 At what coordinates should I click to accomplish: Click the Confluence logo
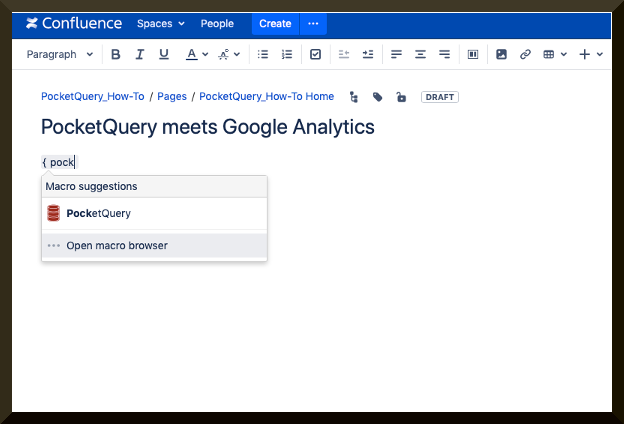(x=74, y=23)
